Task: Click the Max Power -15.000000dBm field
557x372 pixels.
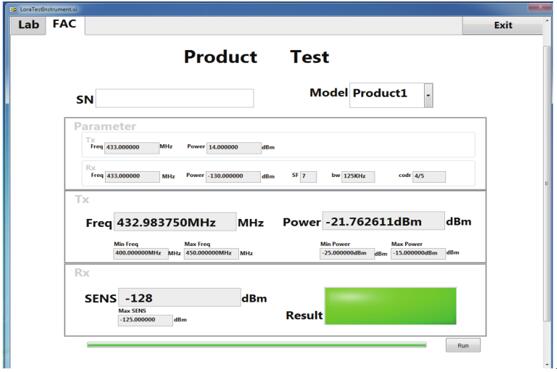Action: coord(418,253)
